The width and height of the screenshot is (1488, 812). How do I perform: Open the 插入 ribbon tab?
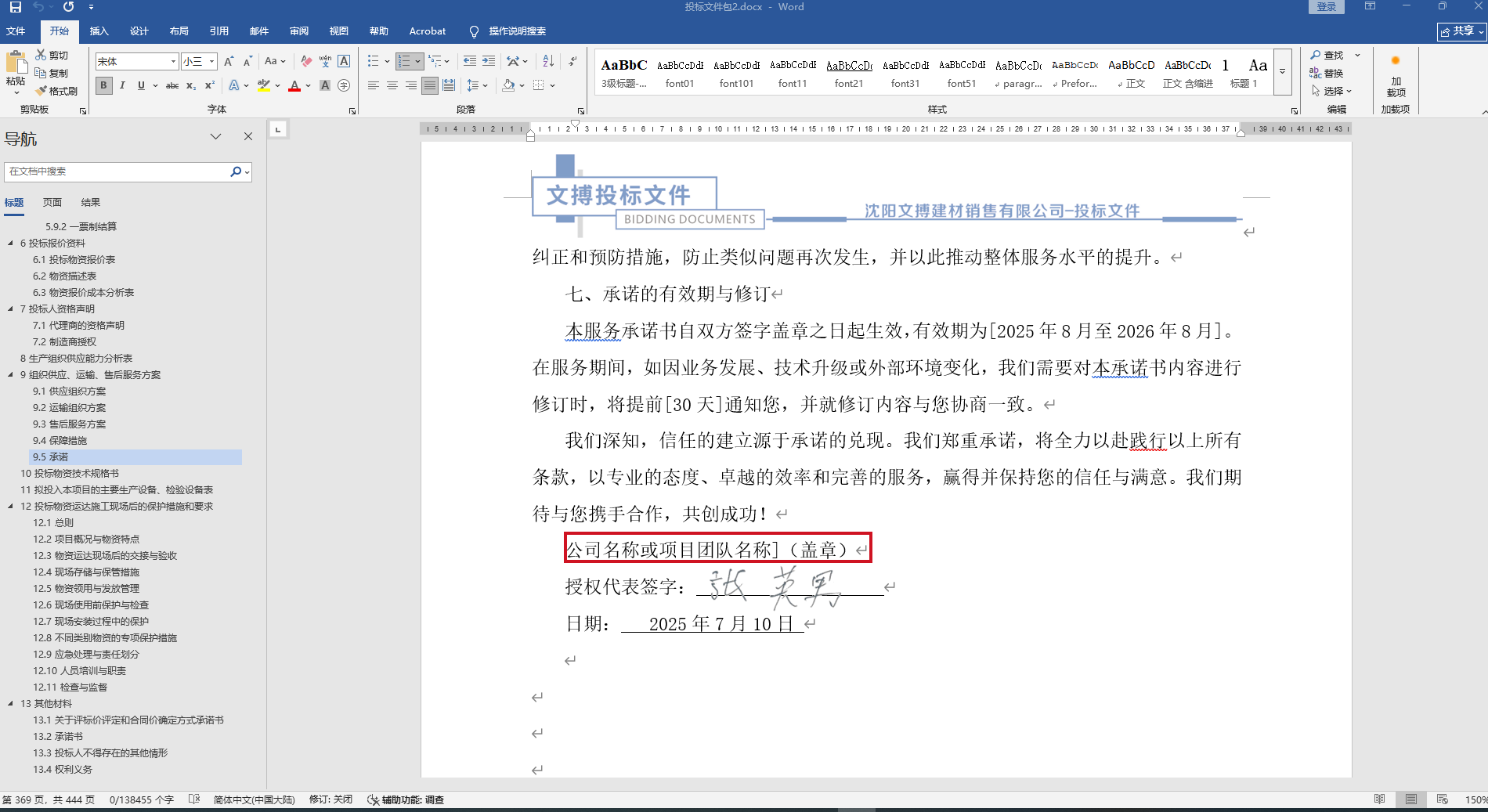pos(99,31)
